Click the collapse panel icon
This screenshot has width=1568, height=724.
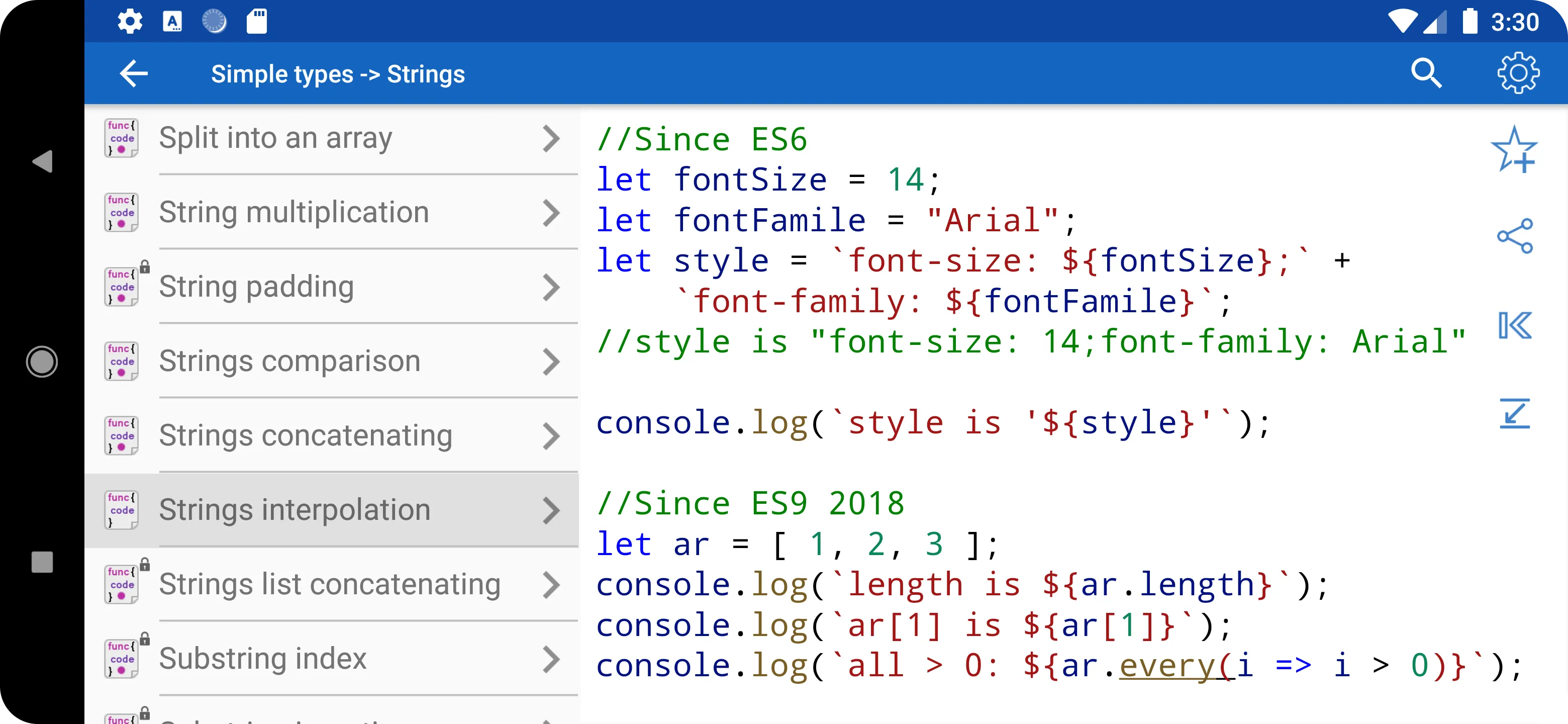1516,325
